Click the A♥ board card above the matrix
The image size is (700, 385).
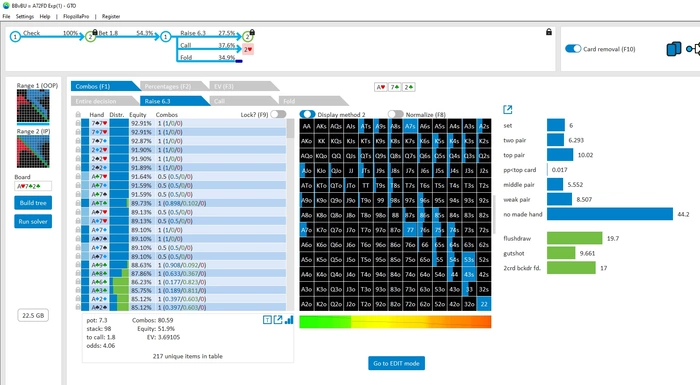381,87
